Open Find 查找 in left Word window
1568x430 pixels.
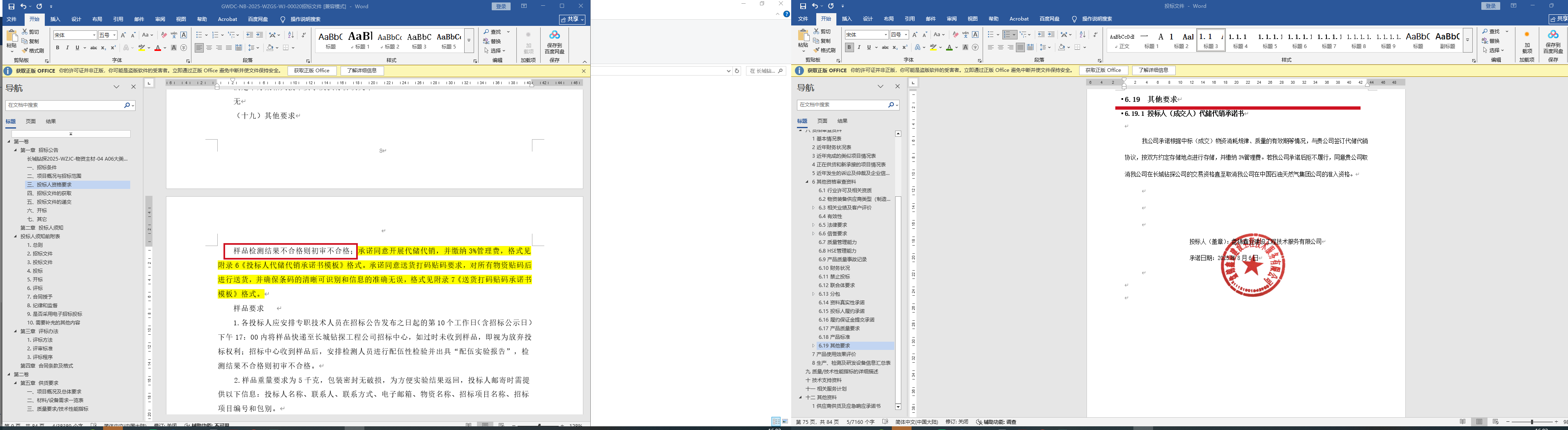click(493, 32)
